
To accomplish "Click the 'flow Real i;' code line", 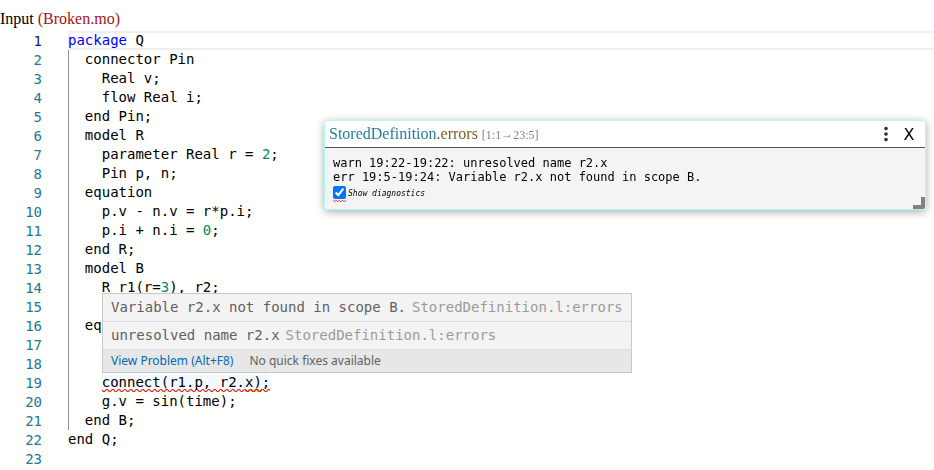I will point(152,97).
